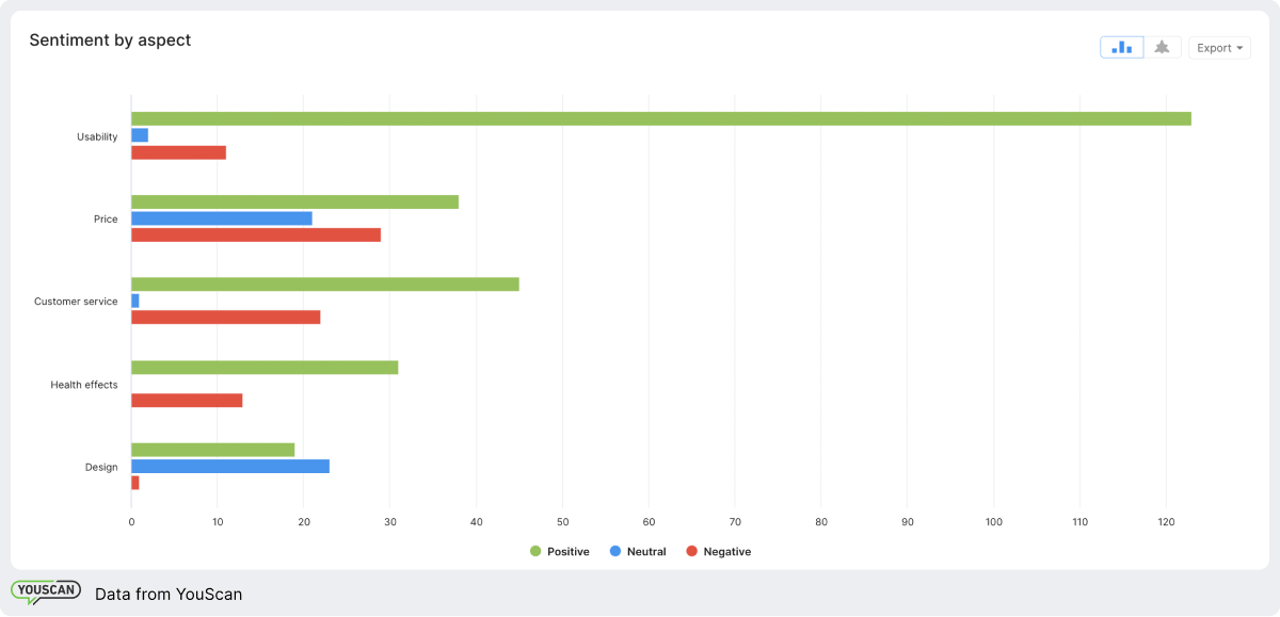
Task: Switch to the star chart view icon
Action: (x=1161, y=46)
